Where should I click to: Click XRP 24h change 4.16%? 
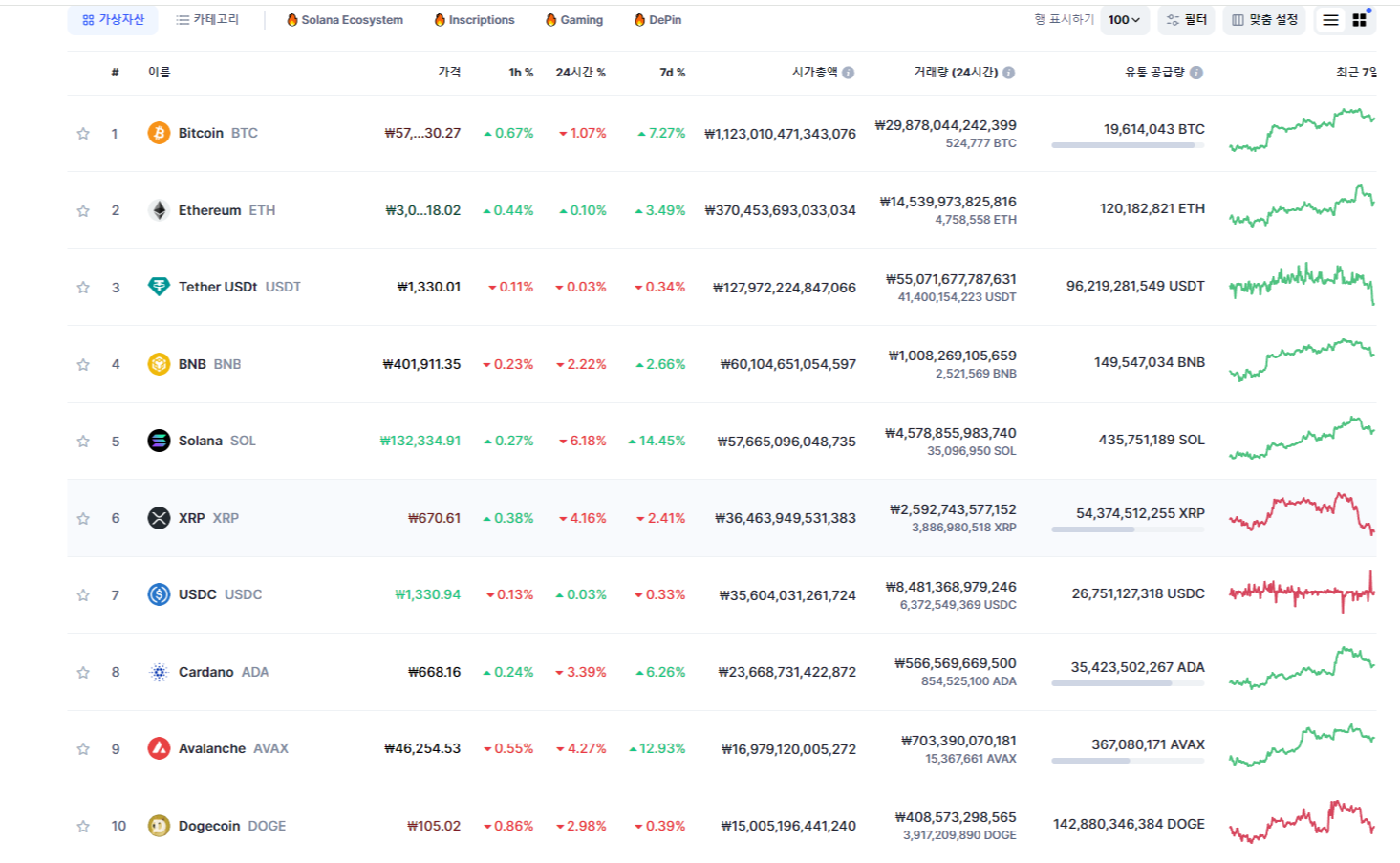click(582, 518)
